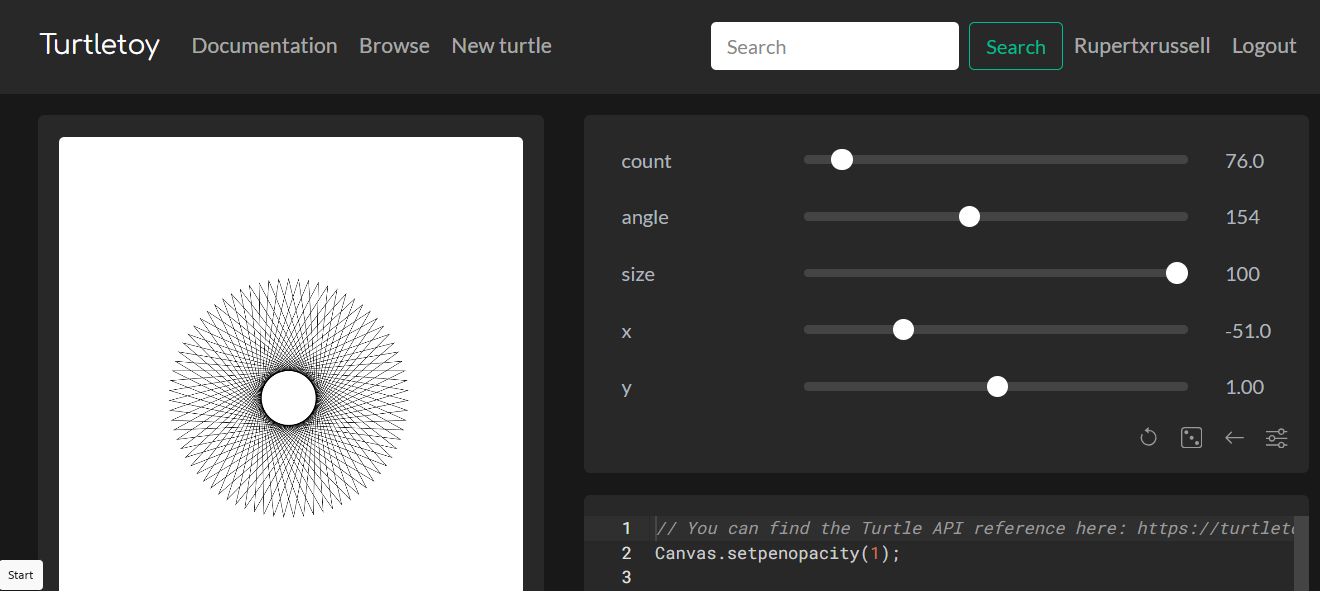The height and width of the screenshot is (591, 1320).
Task: Open the Documentation page
Action: (264, 46)
